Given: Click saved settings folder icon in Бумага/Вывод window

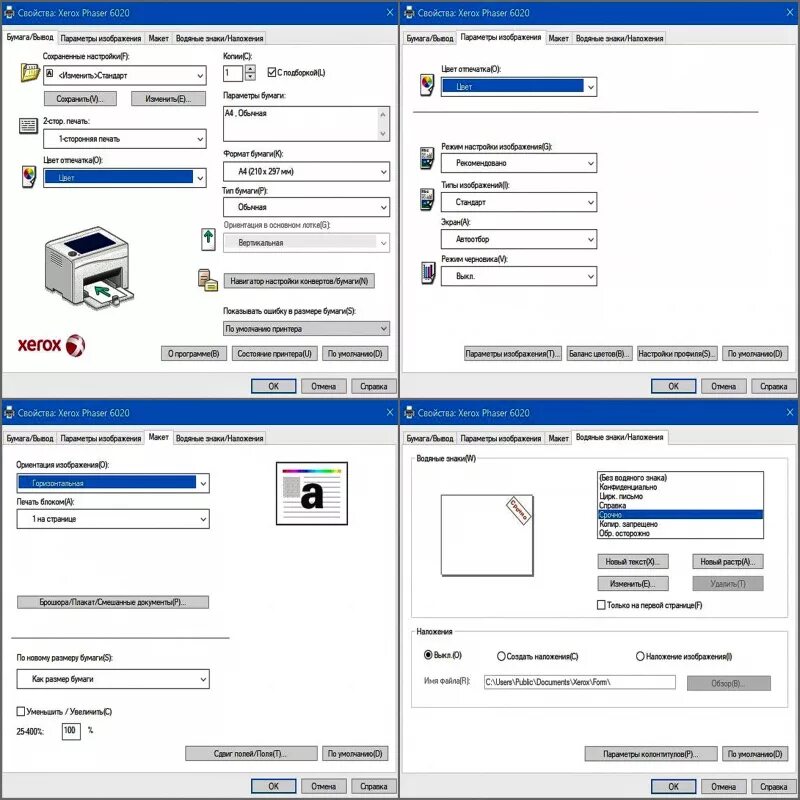Looking at the screenshot, I should tap(30, 72).
